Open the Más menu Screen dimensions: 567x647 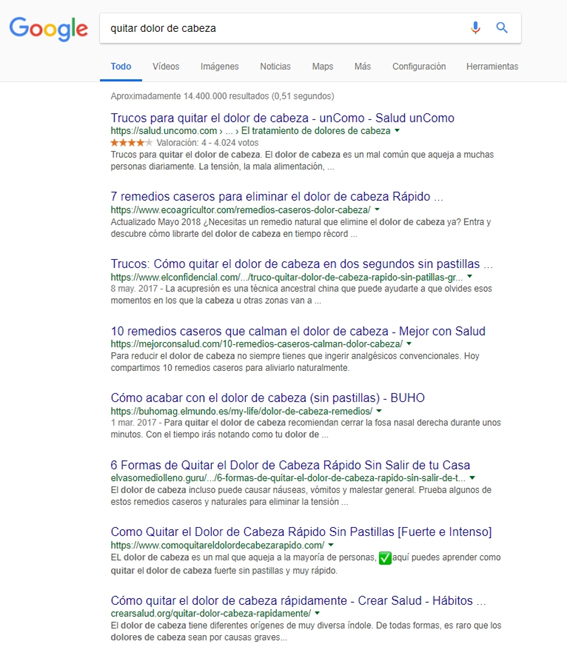(363, 66)
